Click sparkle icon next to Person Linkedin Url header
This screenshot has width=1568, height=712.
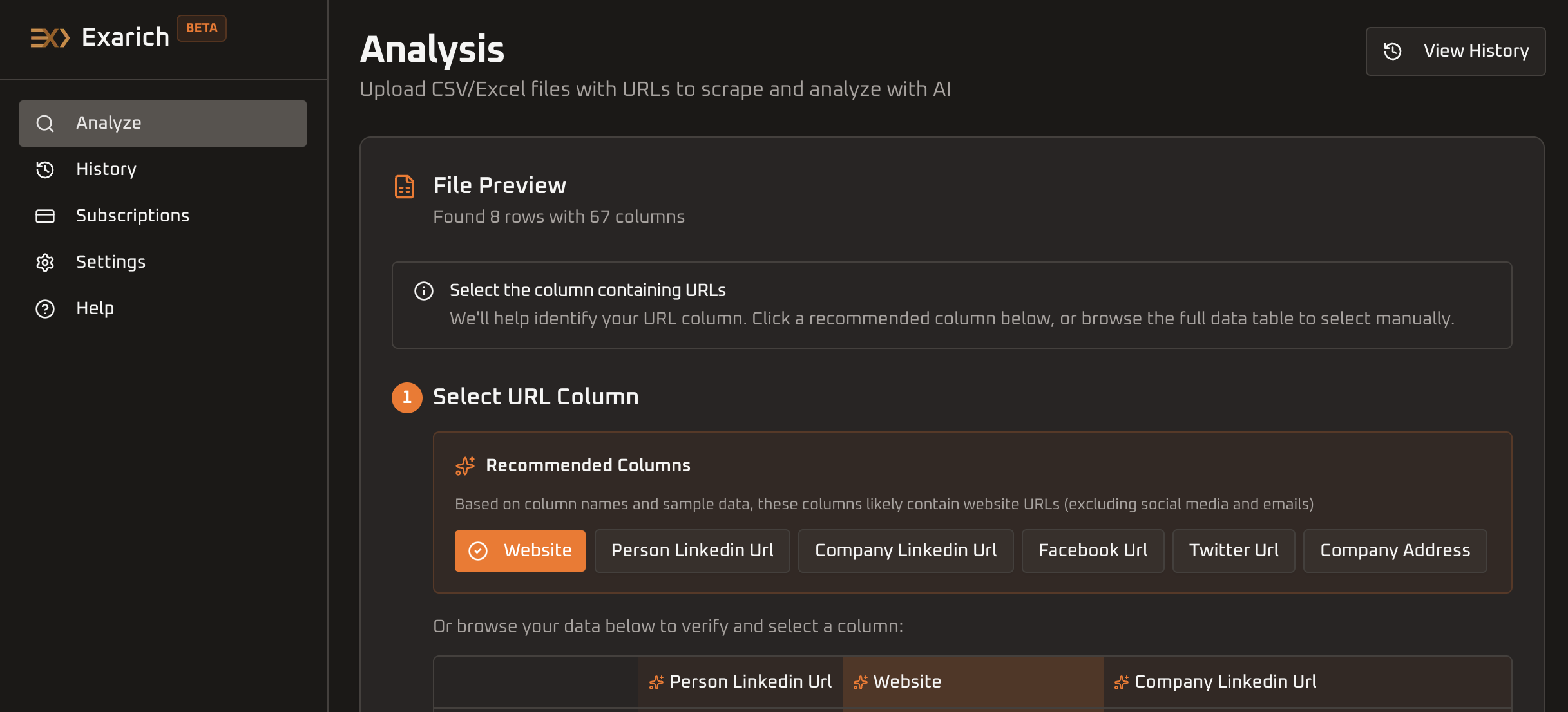656,682
